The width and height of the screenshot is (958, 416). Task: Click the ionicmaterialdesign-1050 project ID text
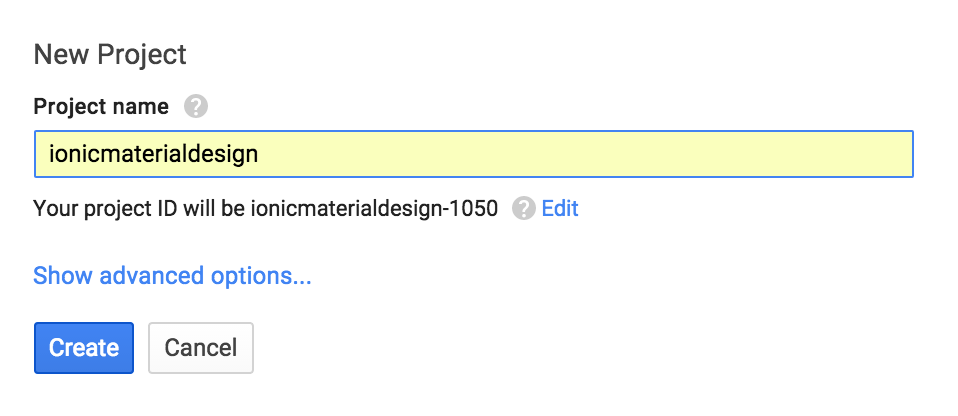click(375, 208)
